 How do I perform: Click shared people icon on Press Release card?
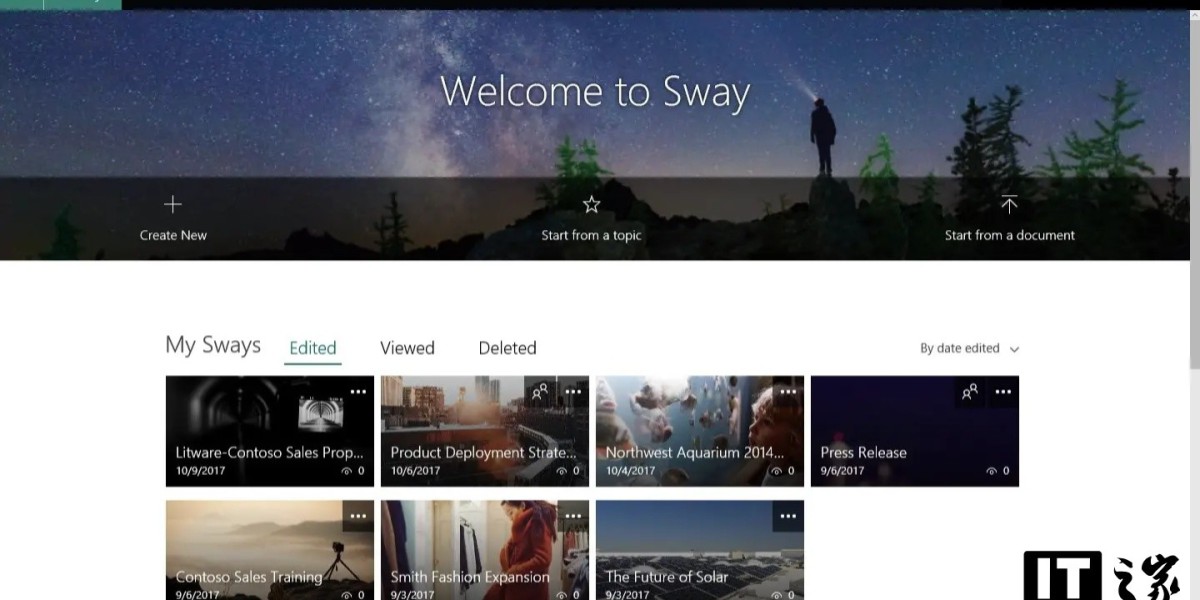pyautogui.click(x=970, y=392)
